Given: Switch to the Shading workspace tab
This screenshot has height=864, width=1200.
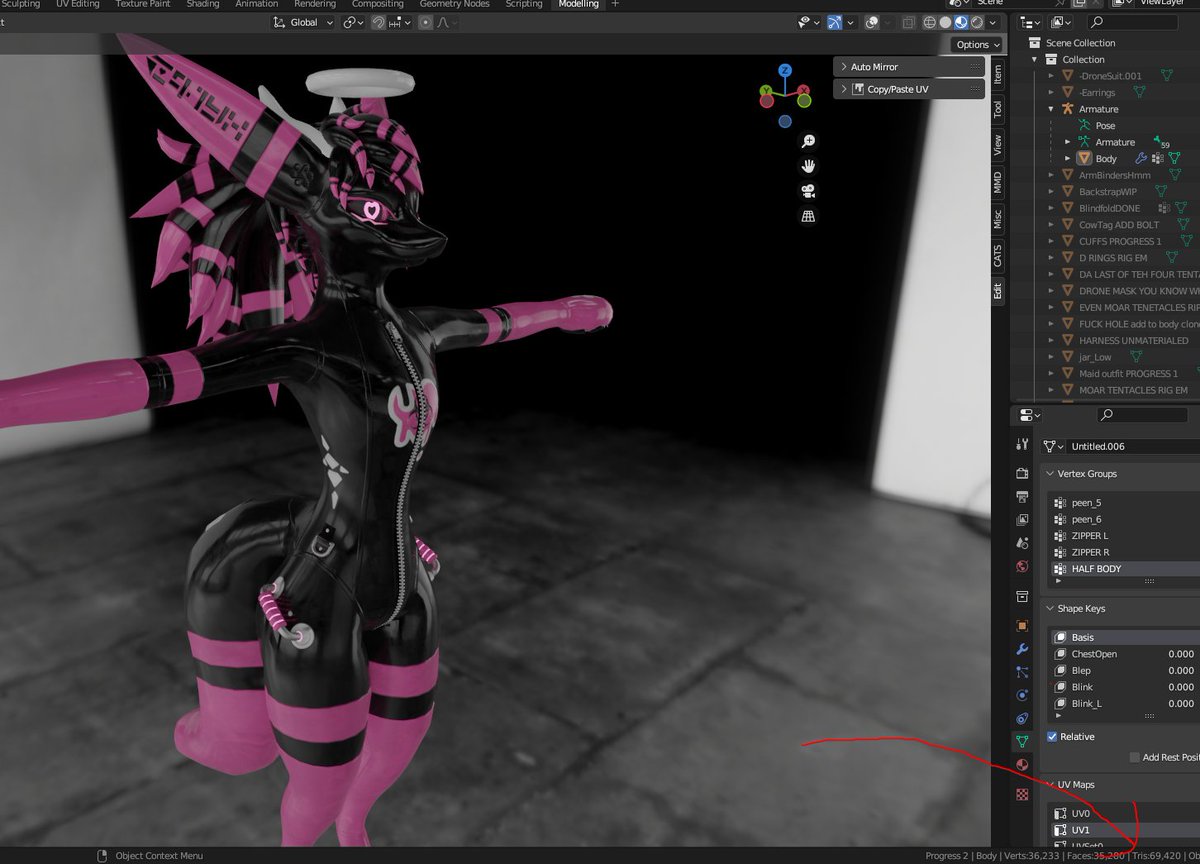Looking at the screenshot, I should 203,4.
